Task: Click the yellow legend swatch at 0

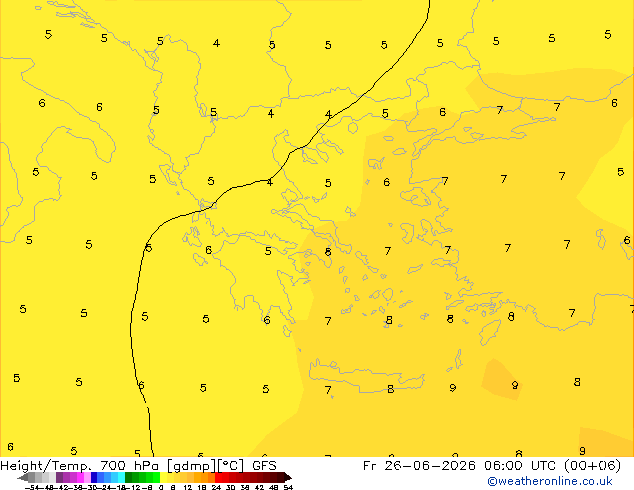Action: 163,477
